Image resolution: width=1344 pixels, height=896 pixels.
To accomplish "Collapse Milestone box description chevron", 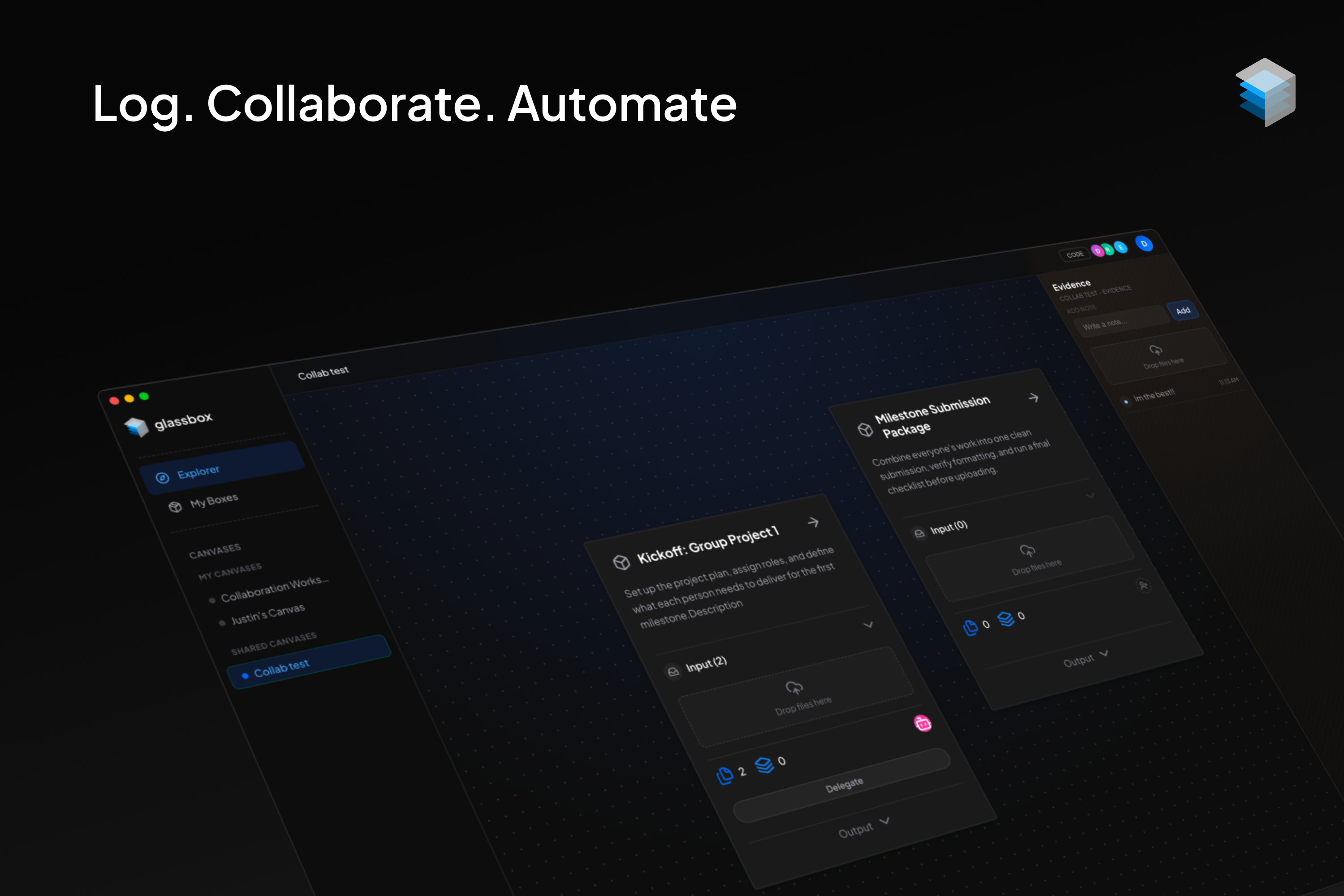I will 1090,495.
